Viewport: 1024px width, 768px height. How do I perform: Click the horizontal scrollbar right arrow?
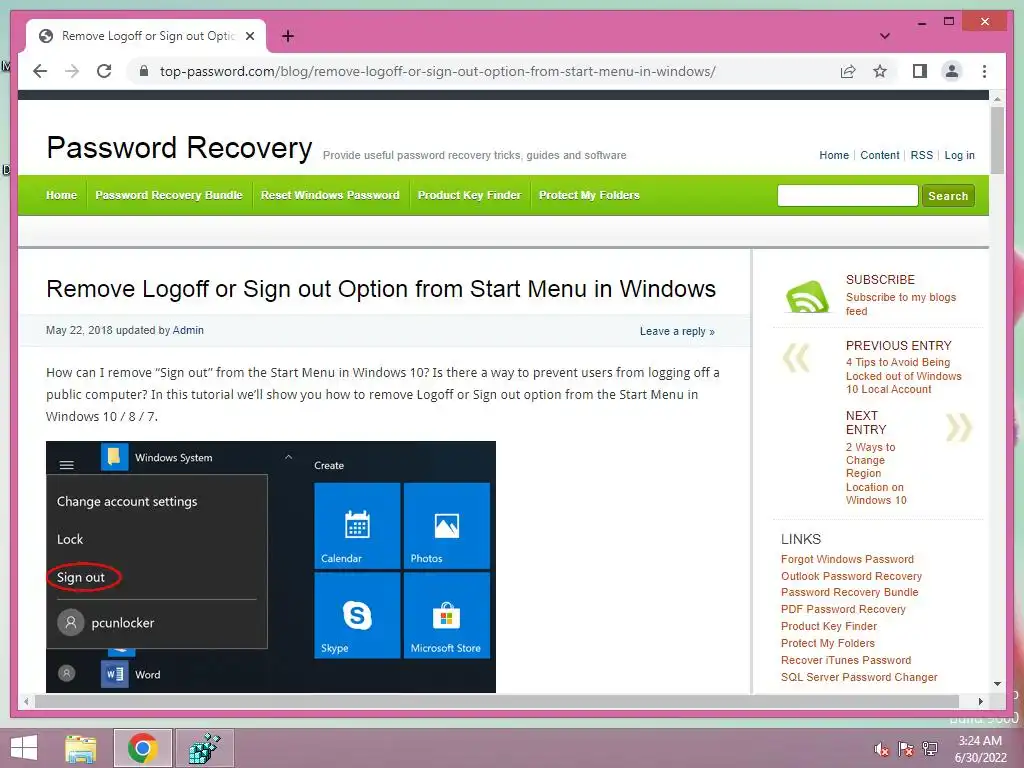click(x=980, y=701)
